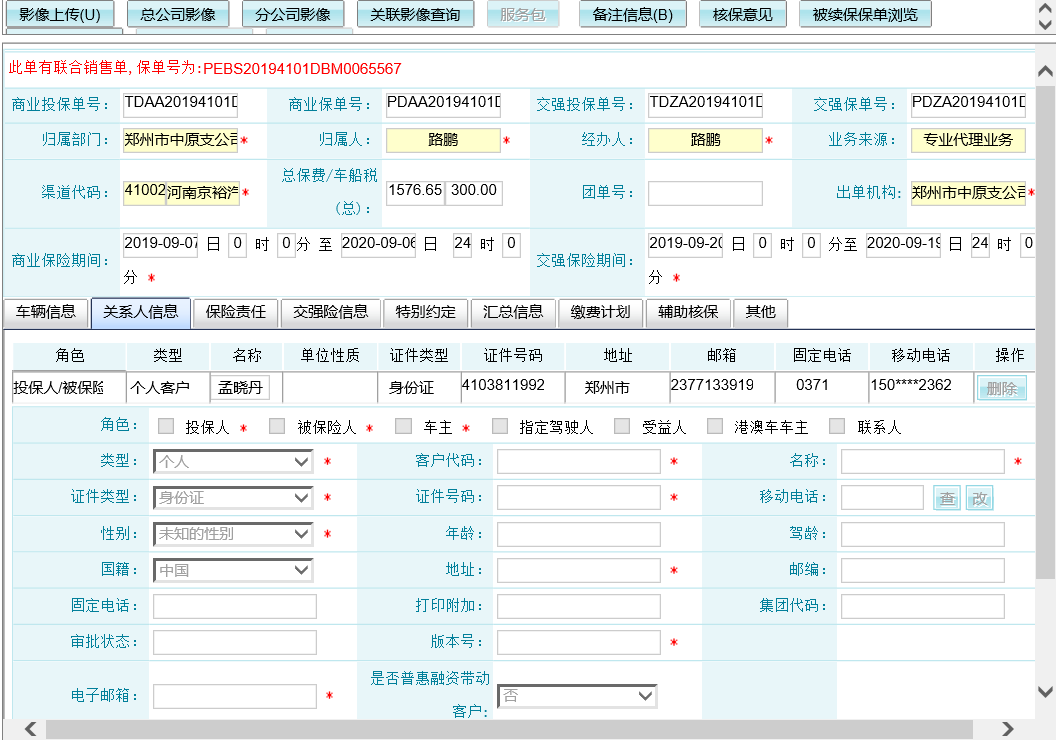Image resolution: width=1056 pixels, height=740 pixels.
Task: Open the 保险责任 tab
Action: coord(236,312)
